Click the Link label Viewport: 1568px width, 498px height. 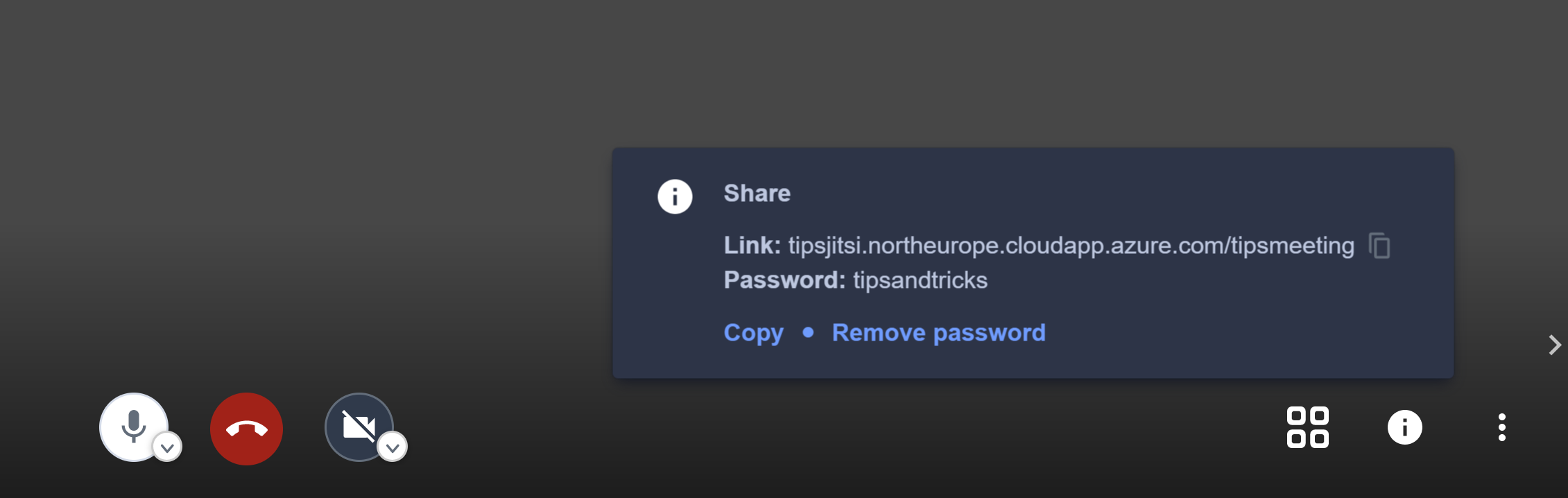(x=752, y=246)
